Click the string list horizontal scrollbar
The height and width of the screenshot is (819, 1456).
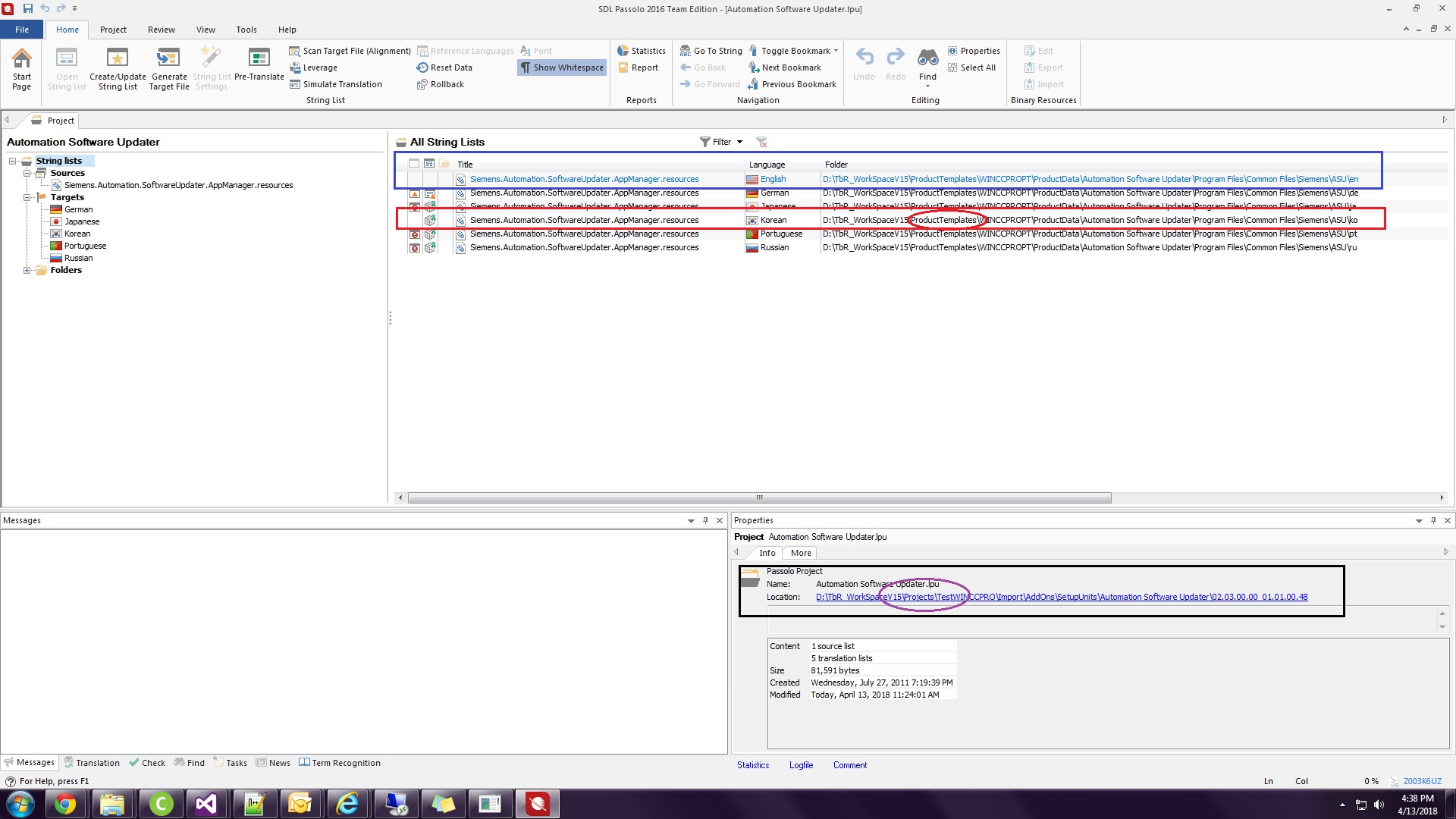tap(759, 498)
